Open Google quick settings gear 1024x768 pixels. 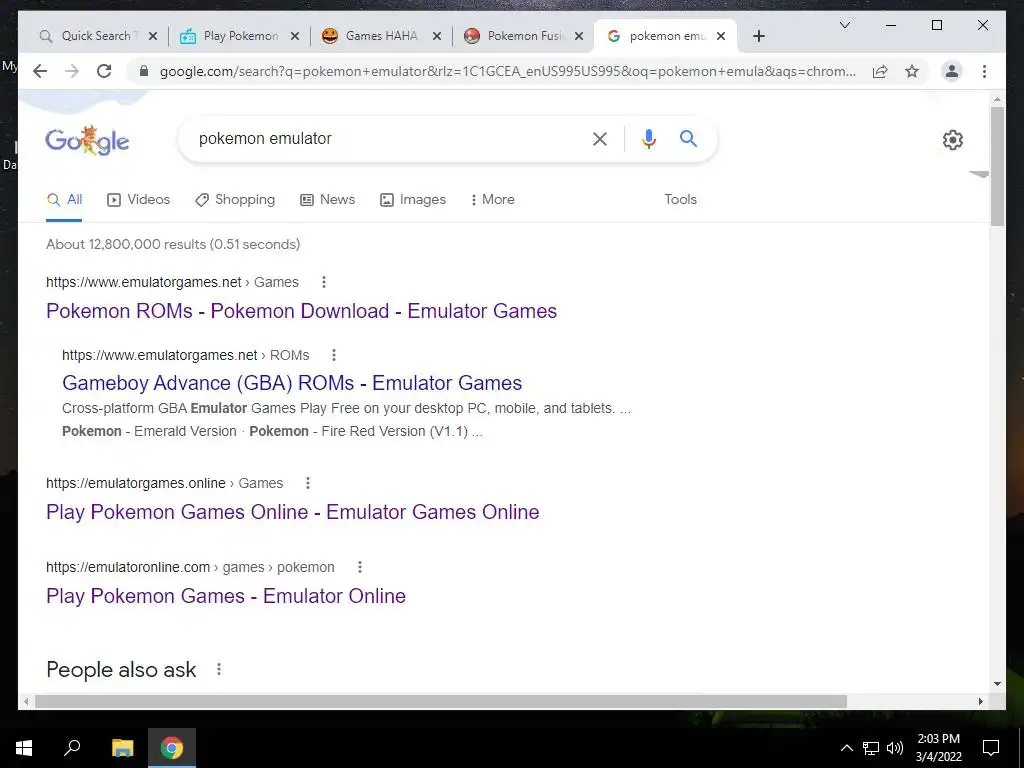953,140
